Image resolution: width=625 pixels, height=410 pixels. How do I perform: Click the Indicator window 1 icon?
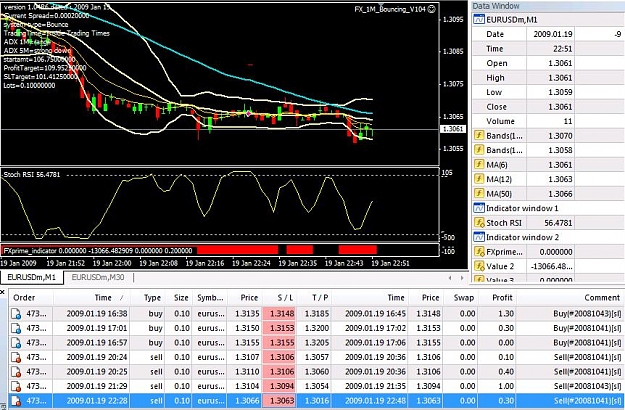[479, 208]
